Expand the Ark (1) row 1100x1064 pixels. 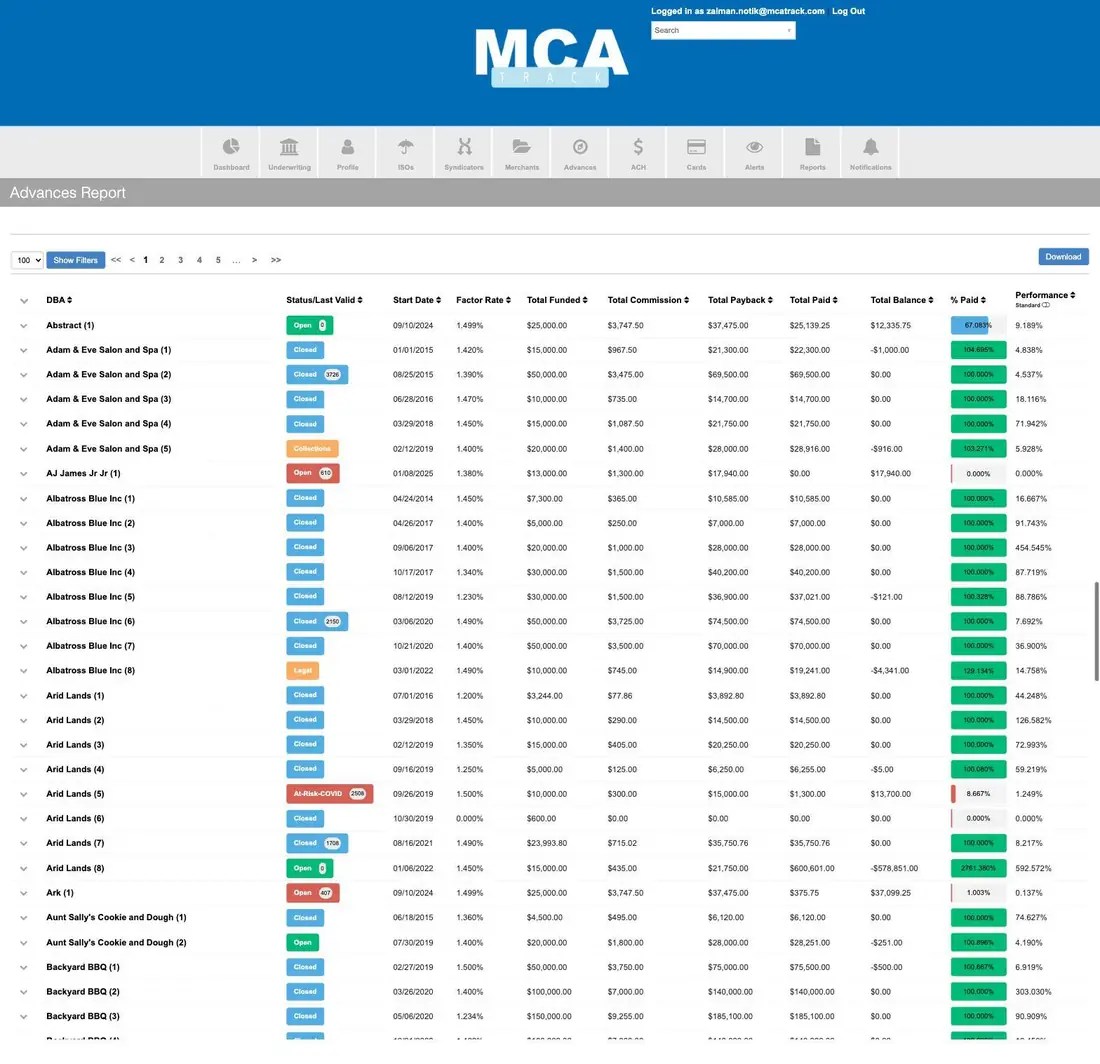coord(24,894)
